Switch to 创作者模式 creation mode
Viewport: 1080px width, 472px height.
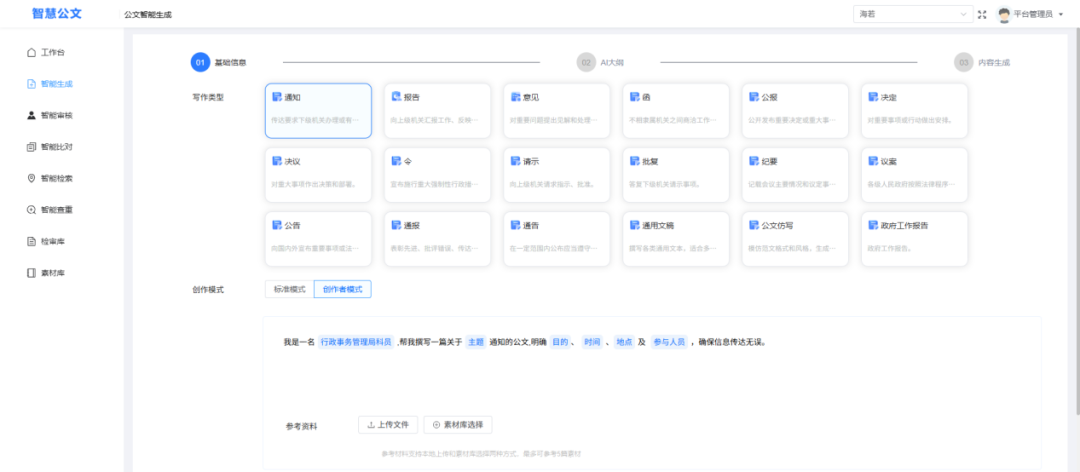click(342, 289)
